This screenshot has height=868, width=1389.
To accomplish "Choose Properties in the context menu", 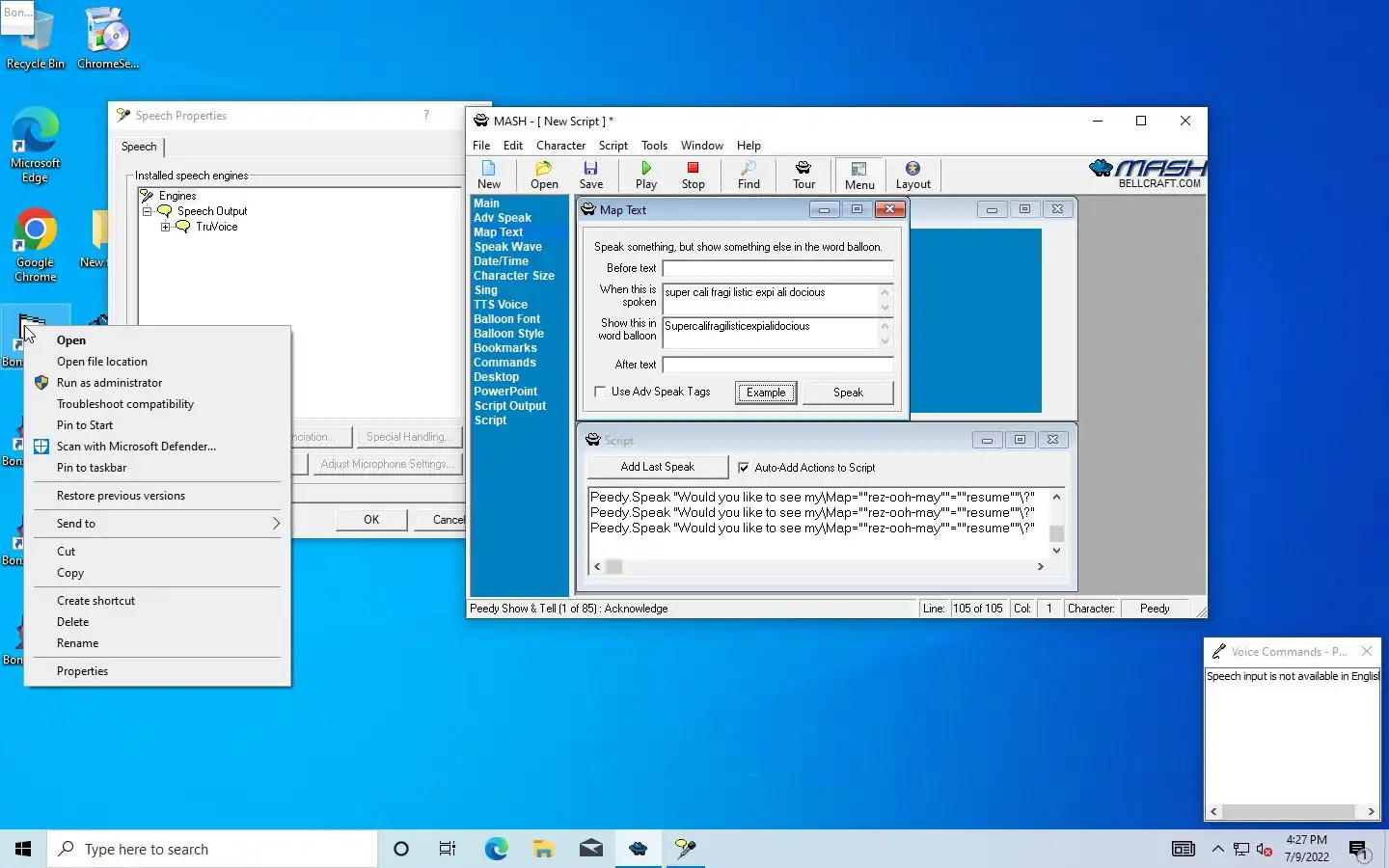I will (x=157, y=671).
